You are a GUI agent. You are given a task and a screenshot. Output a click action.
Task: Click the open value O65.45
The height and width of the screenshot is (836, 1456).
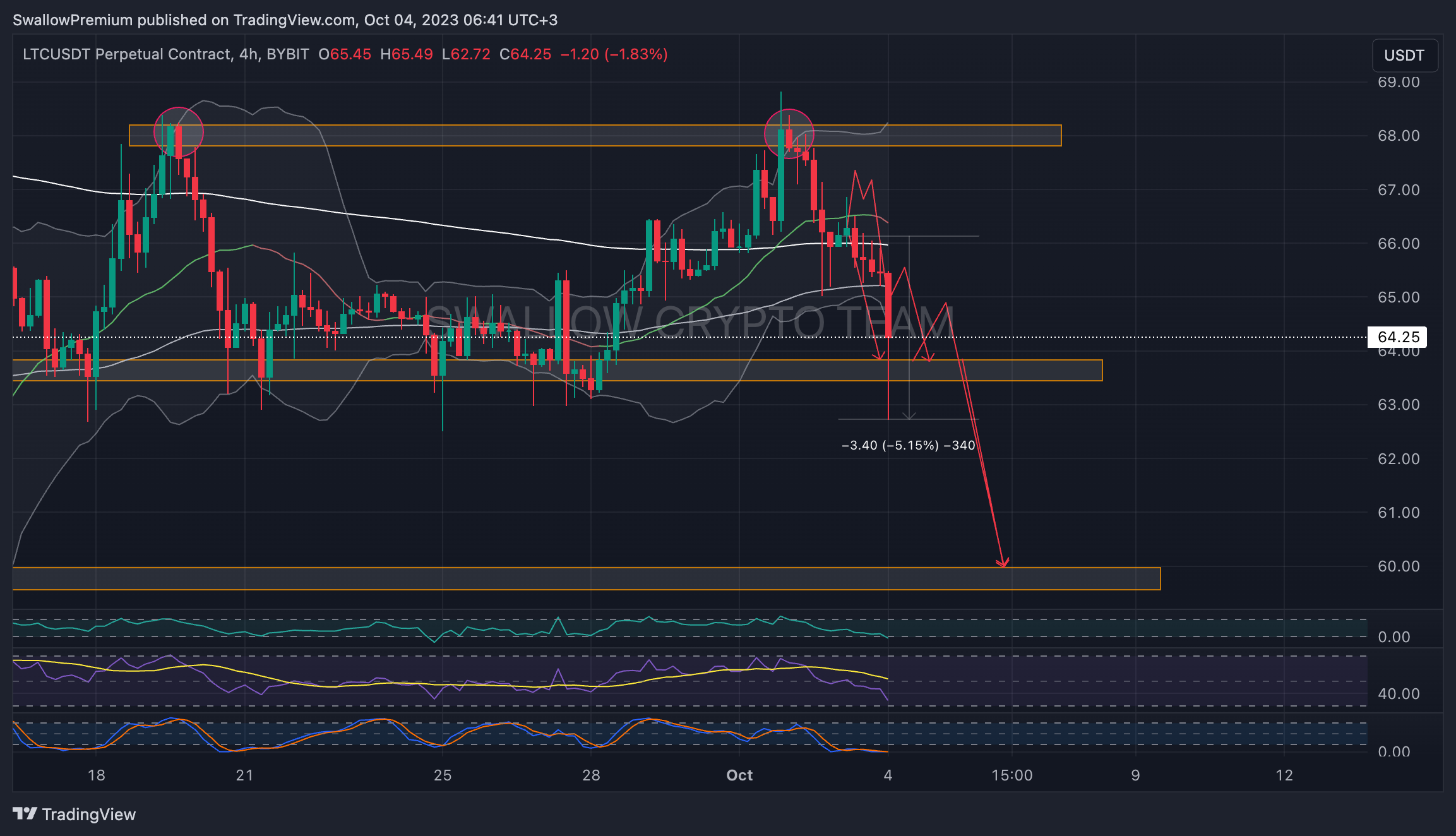[345, 54]
